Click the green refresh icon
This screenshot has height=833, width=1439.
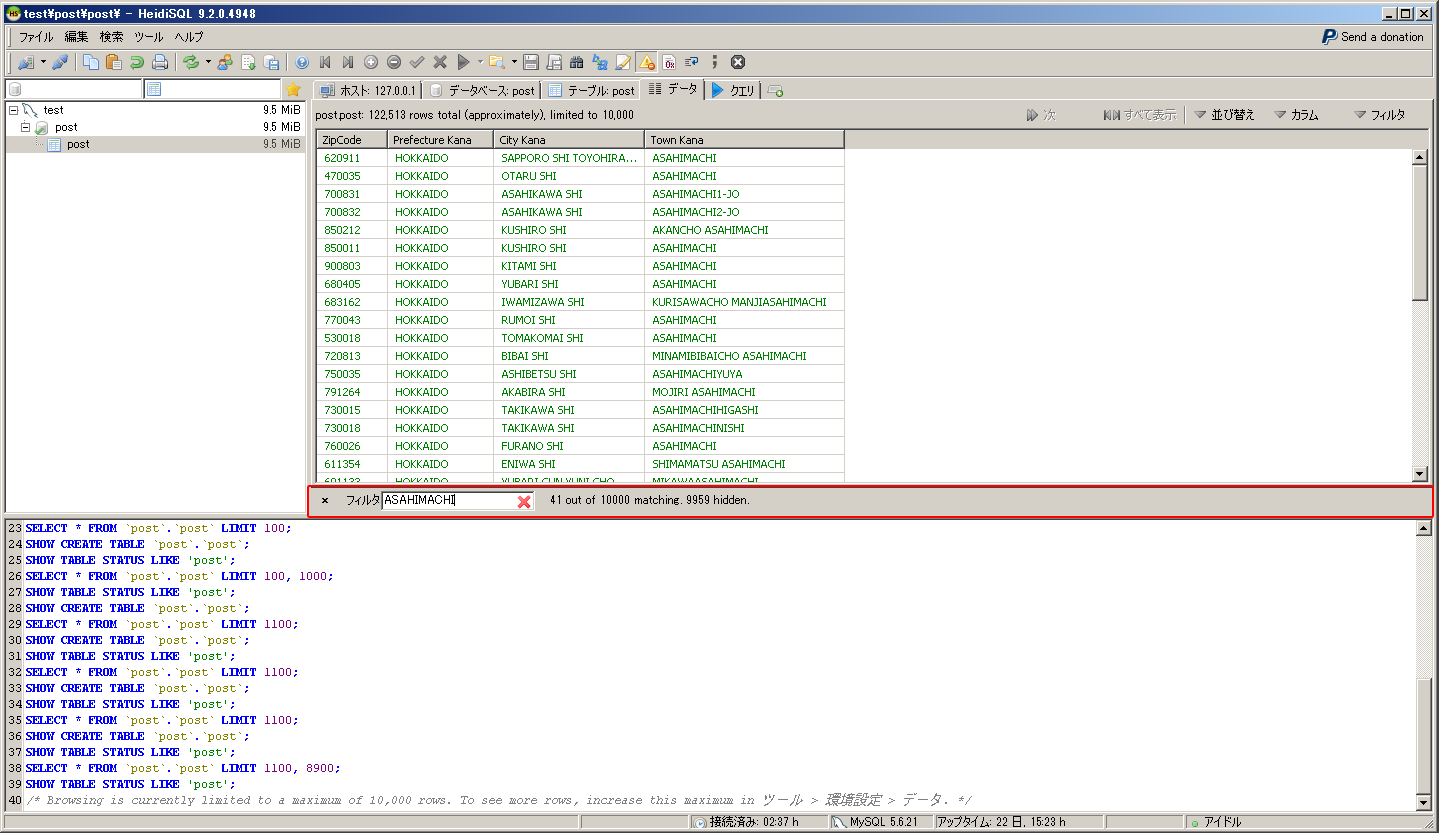[x=190, y=62]
